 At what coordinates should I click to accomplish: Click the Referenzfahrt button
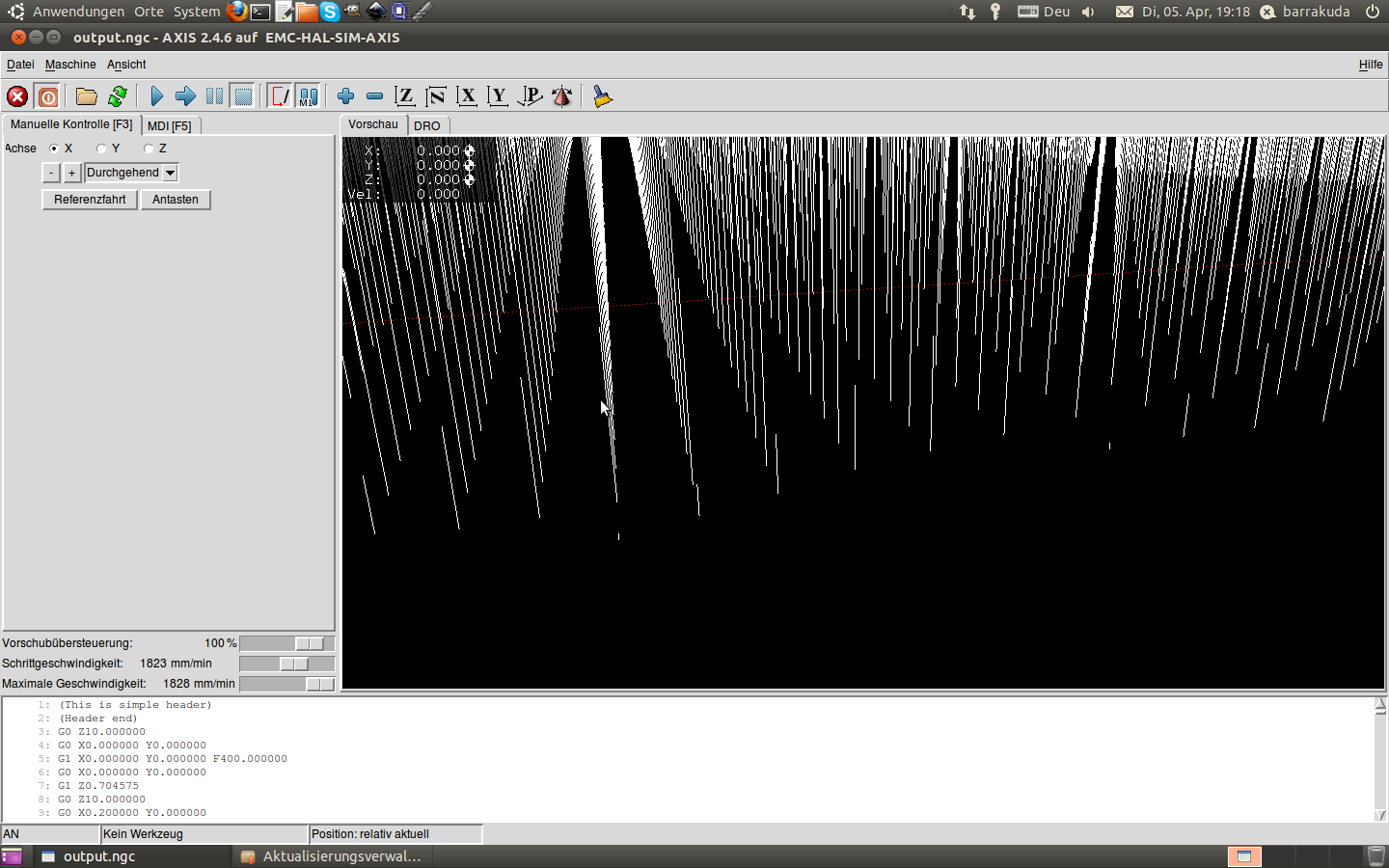90,200
